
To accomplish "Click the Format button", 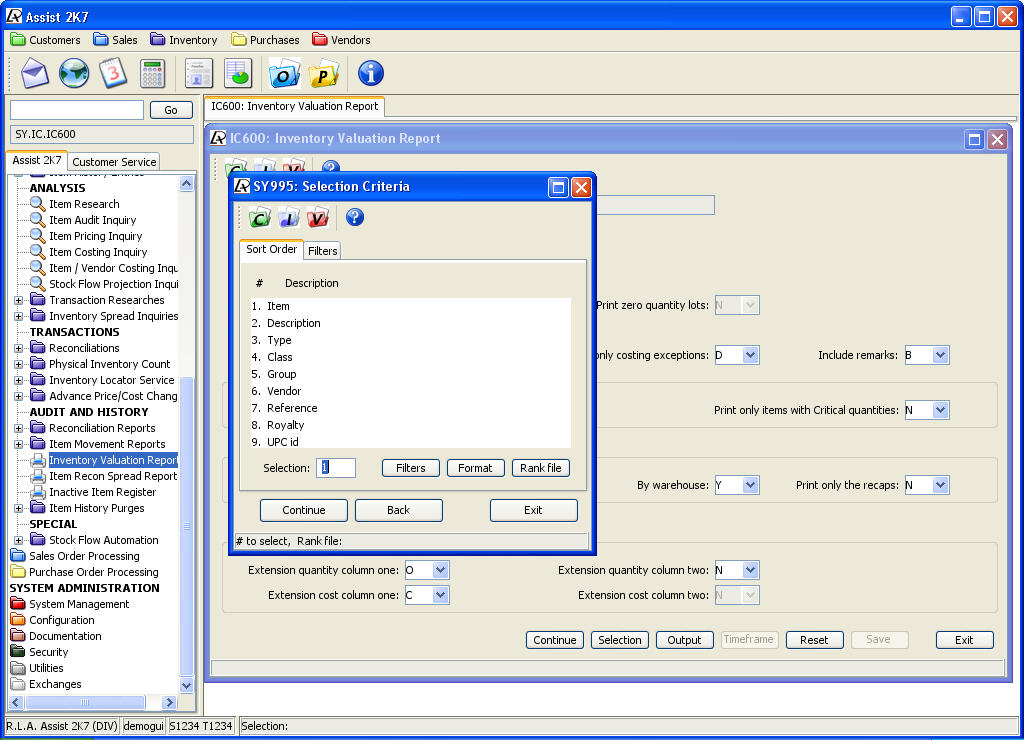I will (x=475, y=468).
